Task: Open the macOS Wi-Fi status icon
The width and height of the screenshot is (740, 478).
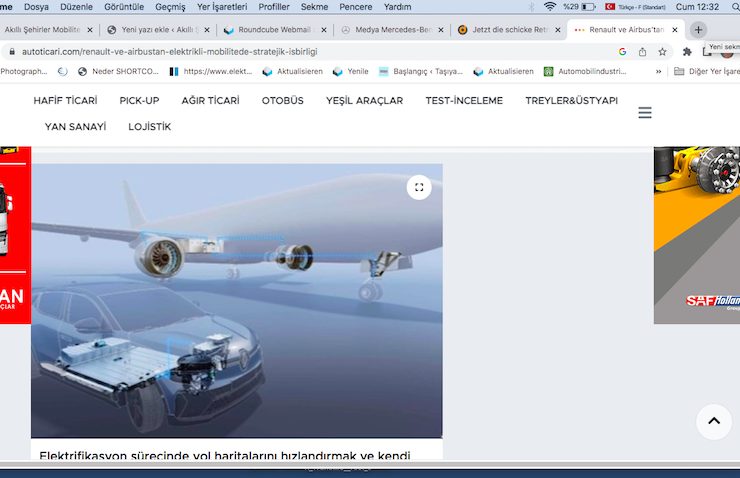Action: point(549,7)
